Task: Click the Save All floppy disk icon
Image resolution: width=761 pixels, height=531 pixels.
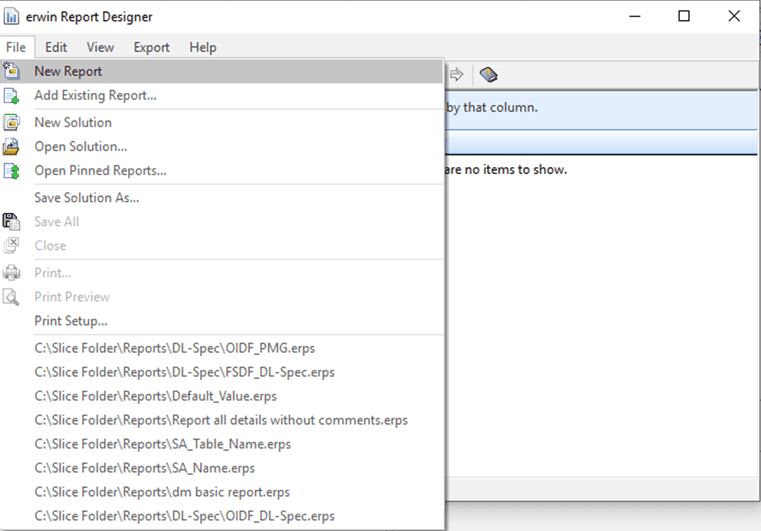Action: pos(11,222)
